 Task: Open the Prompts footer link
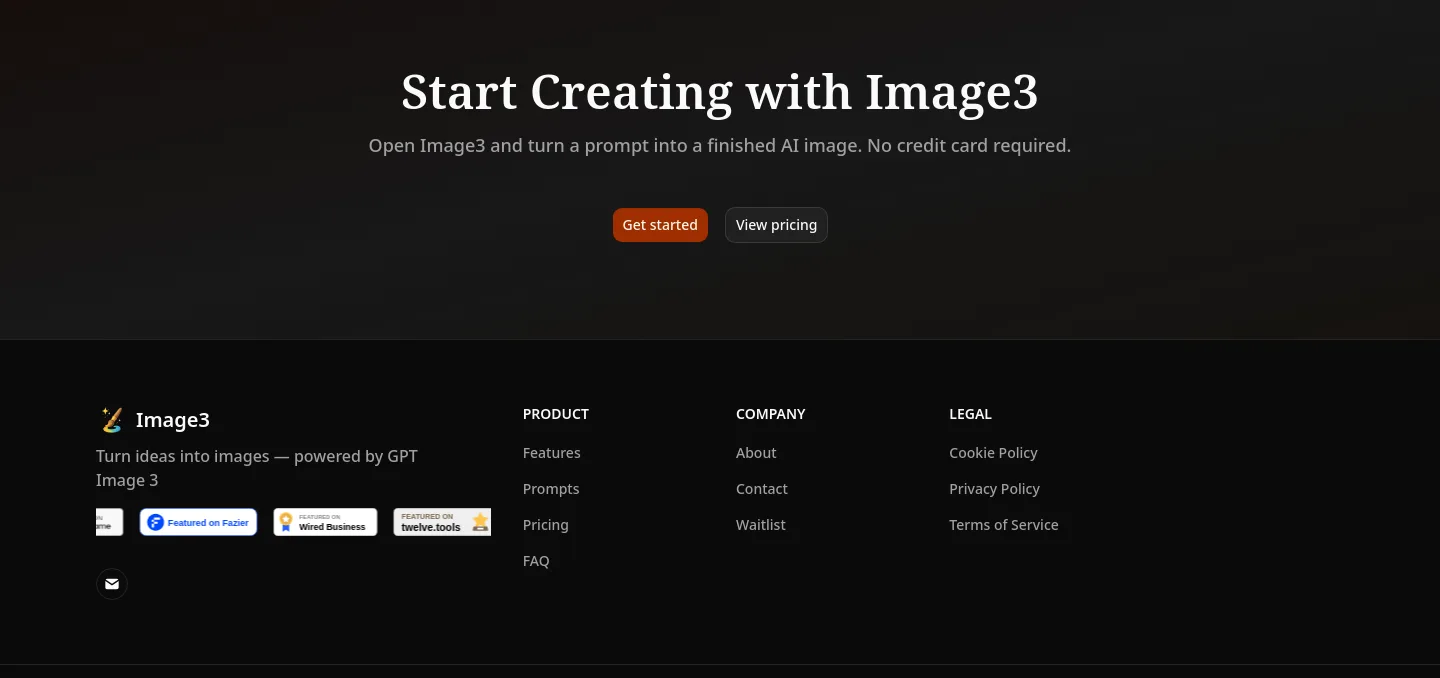[551, 489]
